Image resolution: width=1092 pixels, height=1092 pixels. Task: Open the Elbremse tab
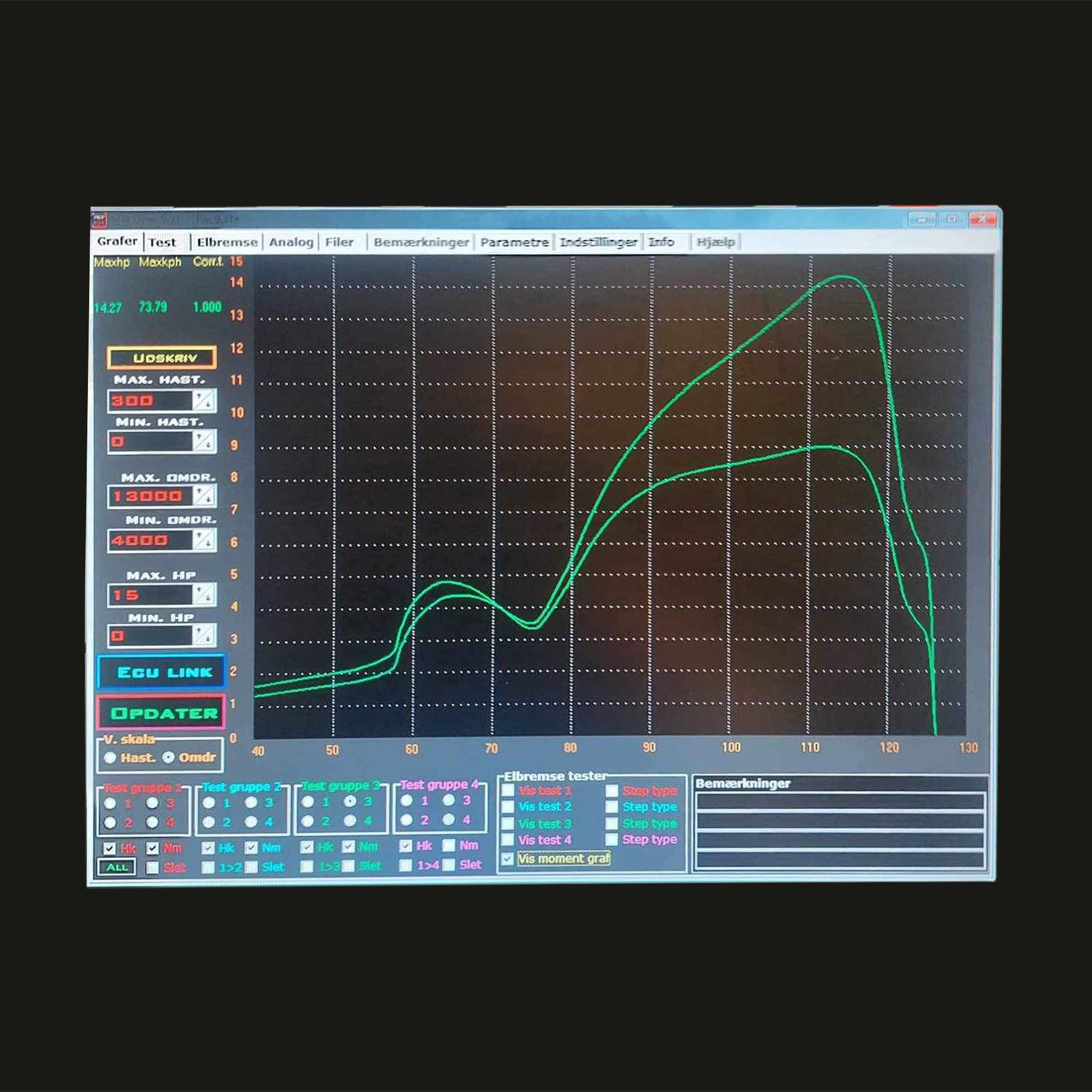[227, 242]
